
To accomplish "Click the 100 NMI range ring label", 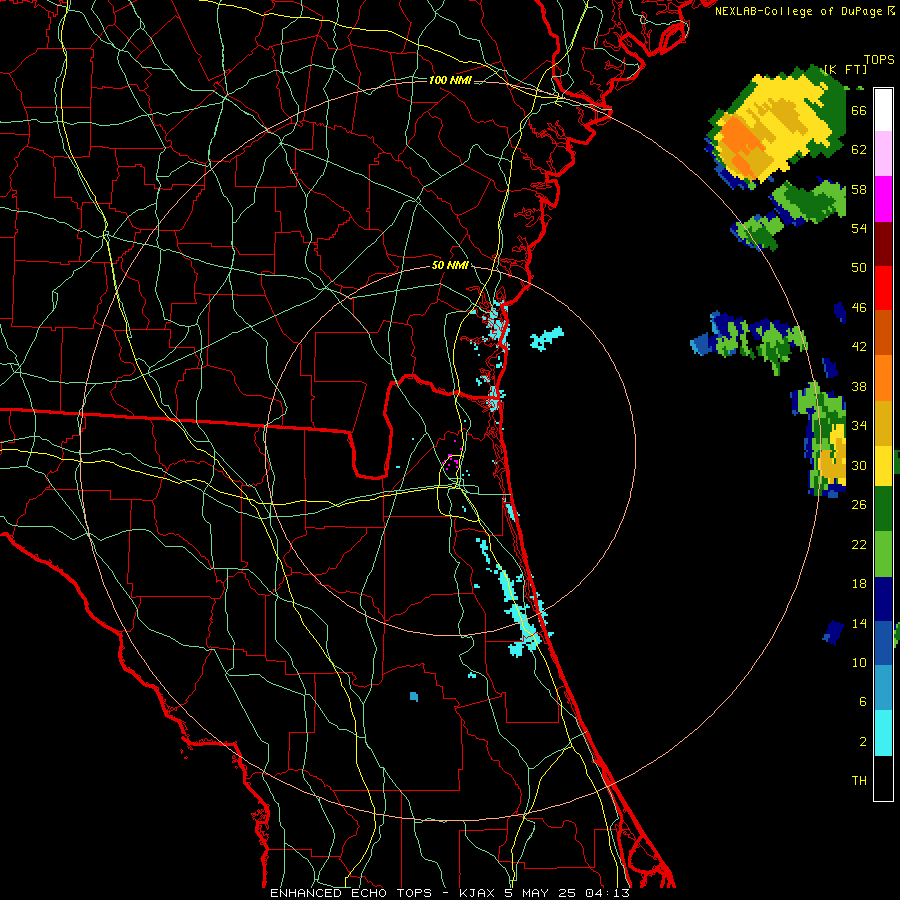I will [450, 80].
